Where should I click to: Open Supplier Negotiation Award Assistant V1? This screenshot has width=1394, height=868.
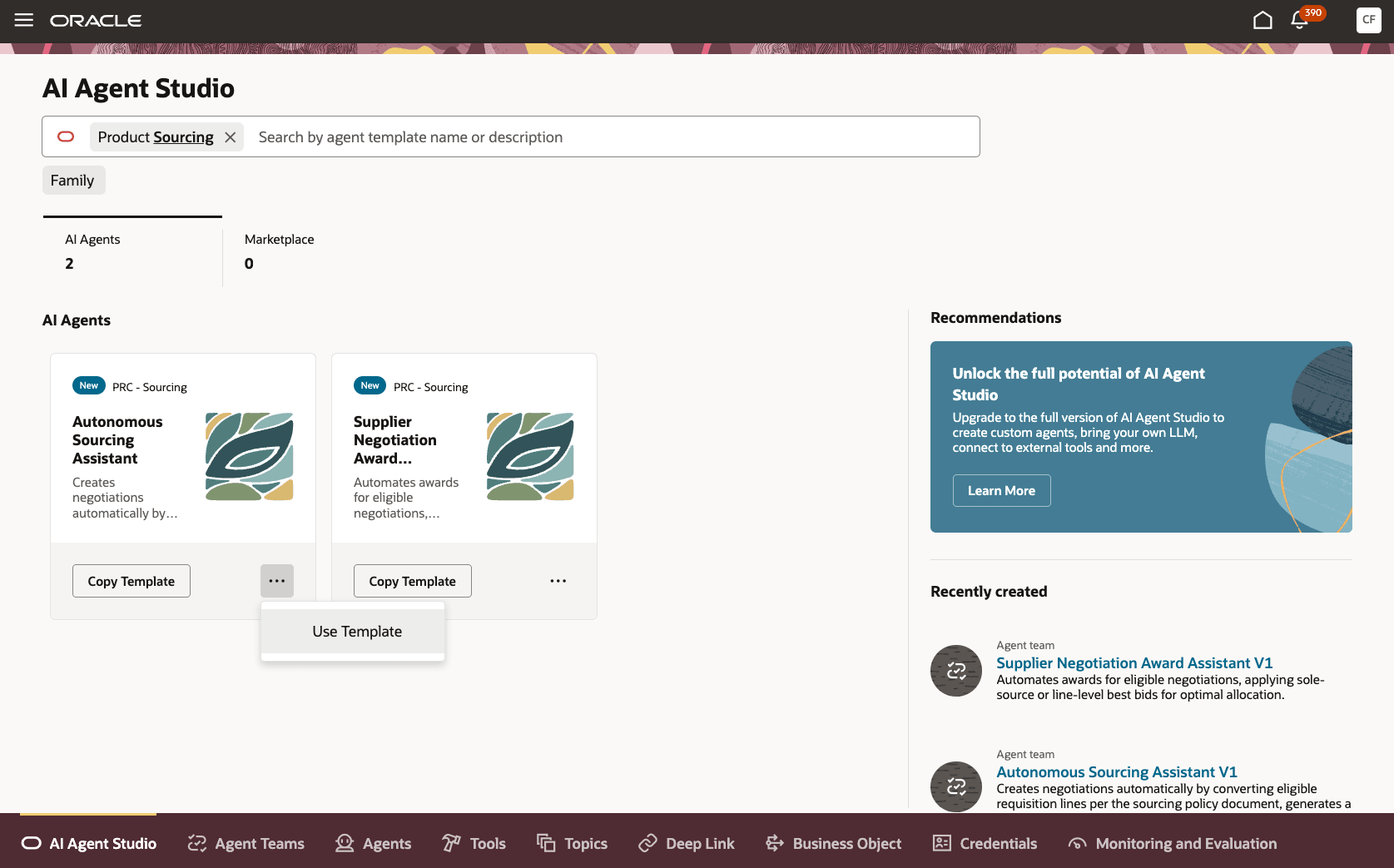click(x=1134, y=662)
